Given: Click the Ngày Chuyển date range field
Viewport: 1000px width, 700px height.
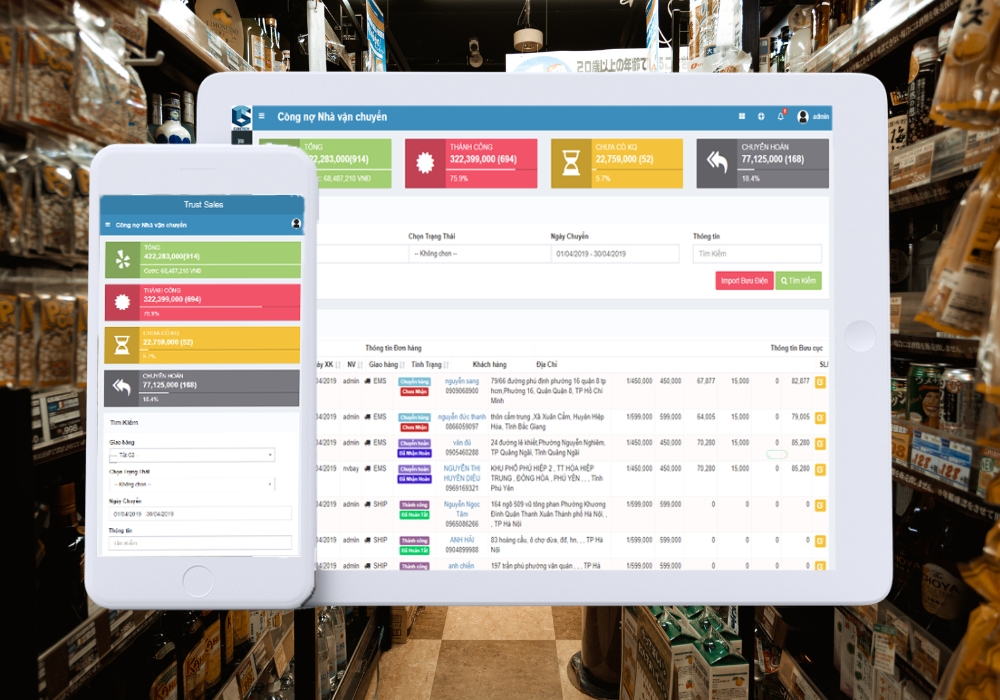Looking at the screenshot, I should click(615, 254).
